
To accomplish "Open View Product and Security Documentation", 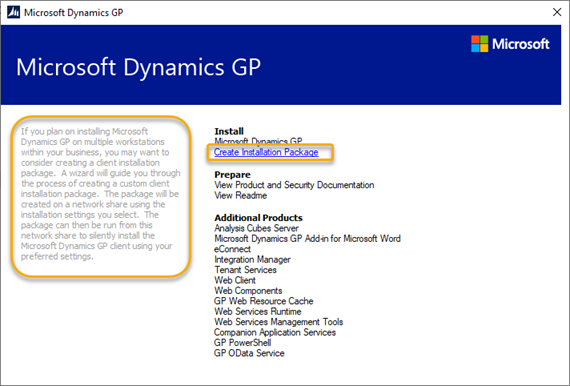I will tap(294, 185).
